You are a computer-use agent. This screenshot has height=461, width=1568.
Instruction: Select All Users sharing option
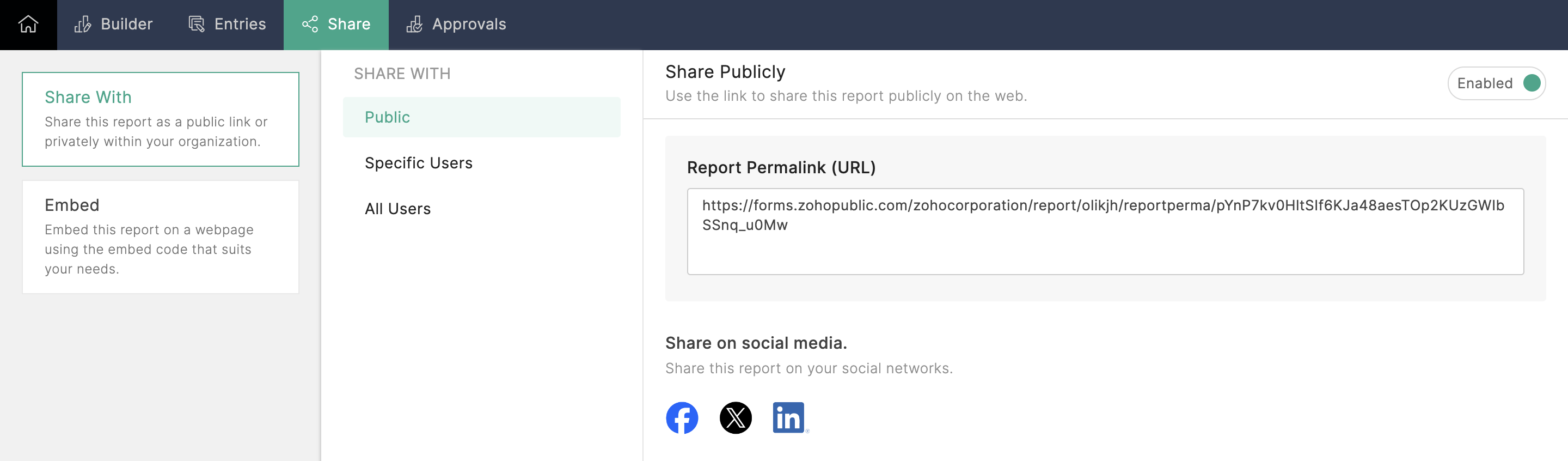click(x=397, y=209)
